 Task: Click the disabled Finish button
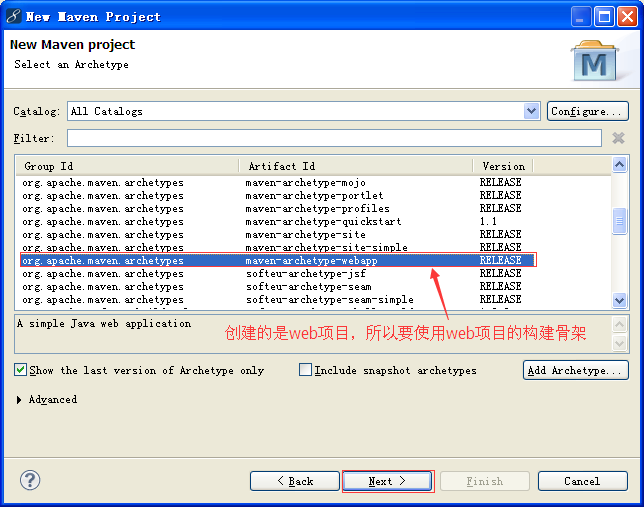pos(485,481)
